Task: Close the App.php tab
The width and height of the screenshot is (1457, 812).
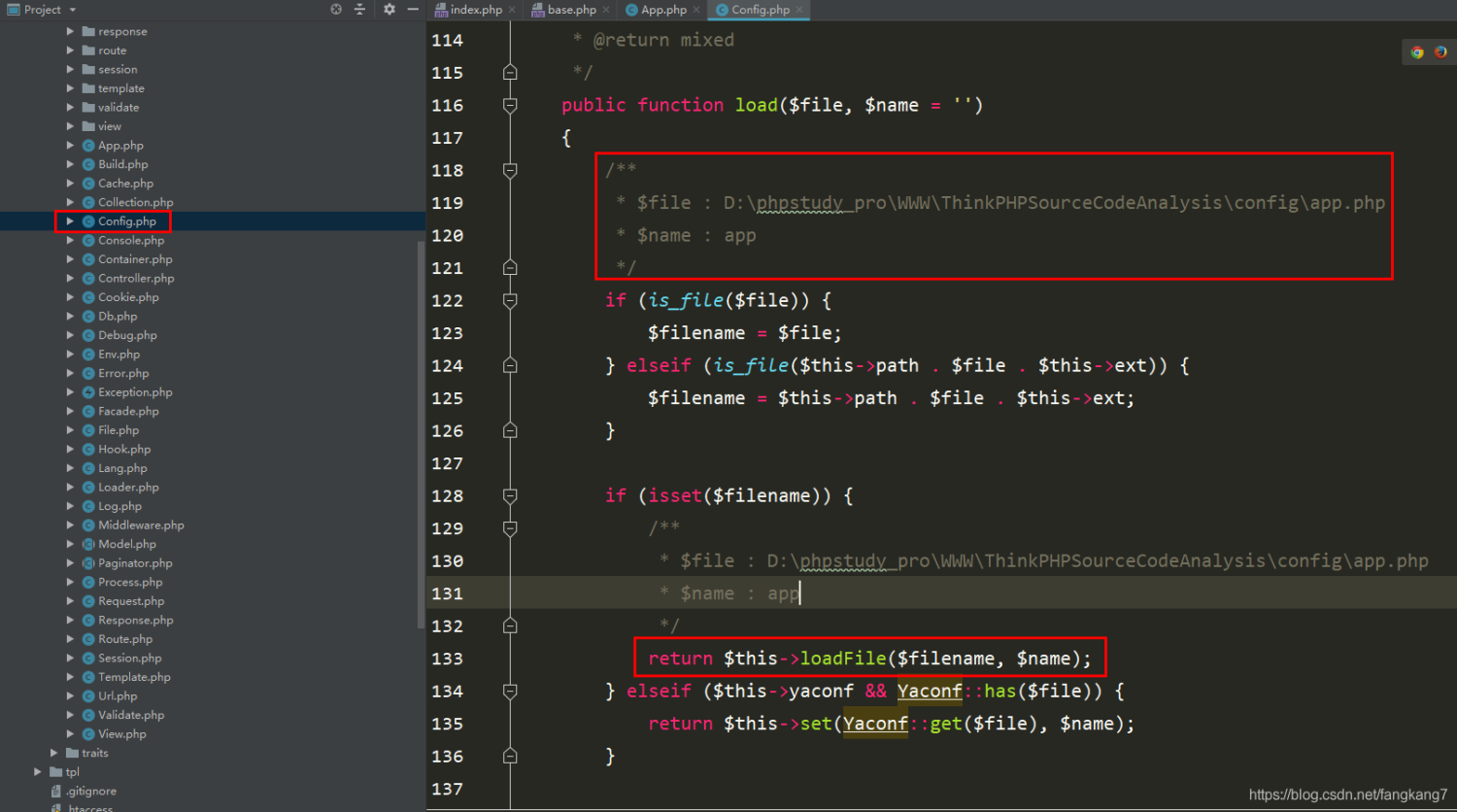Action: point(696,10)
